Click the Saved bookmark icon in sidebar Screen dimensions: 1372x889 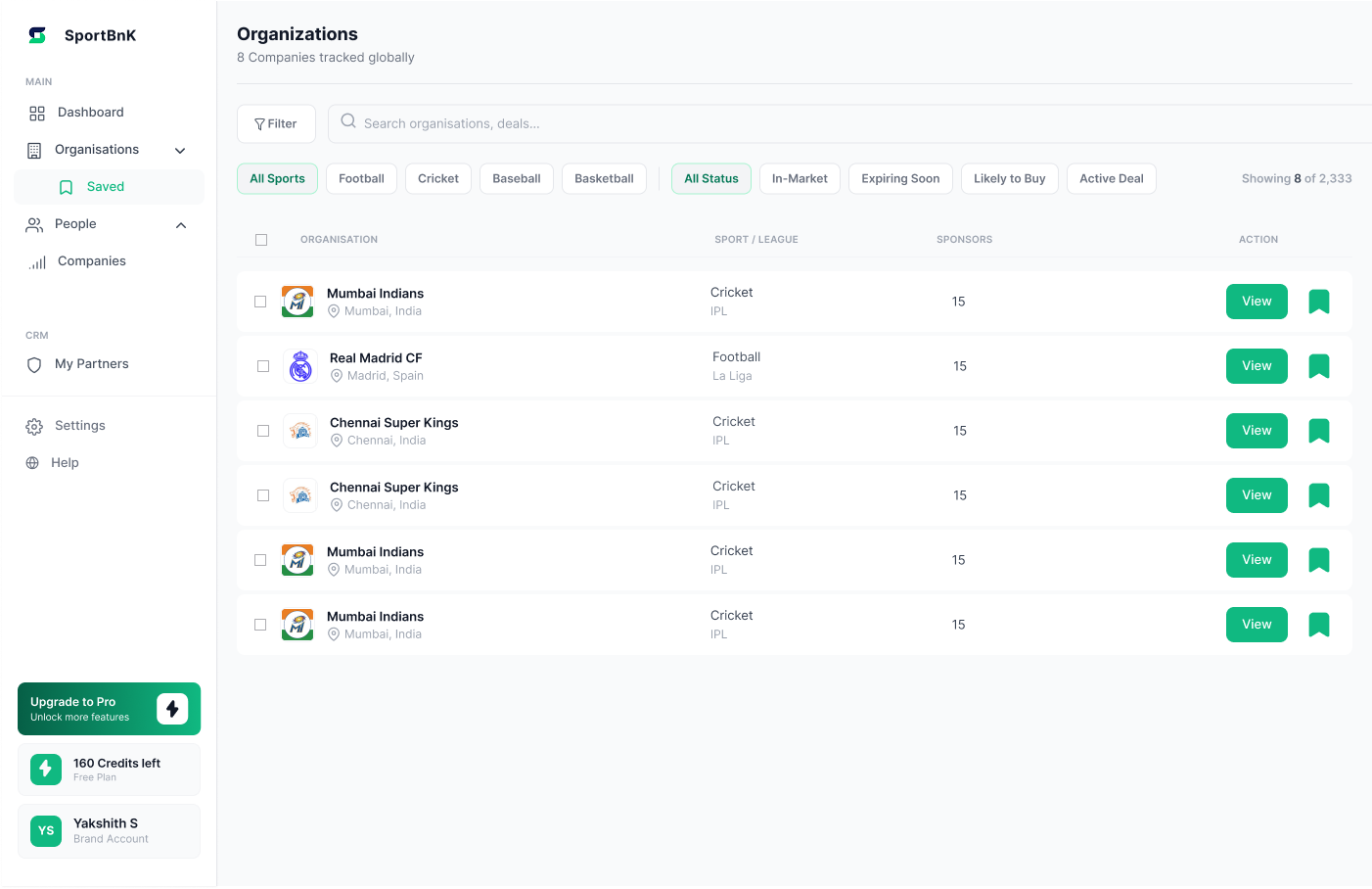(x=67, y=188)
